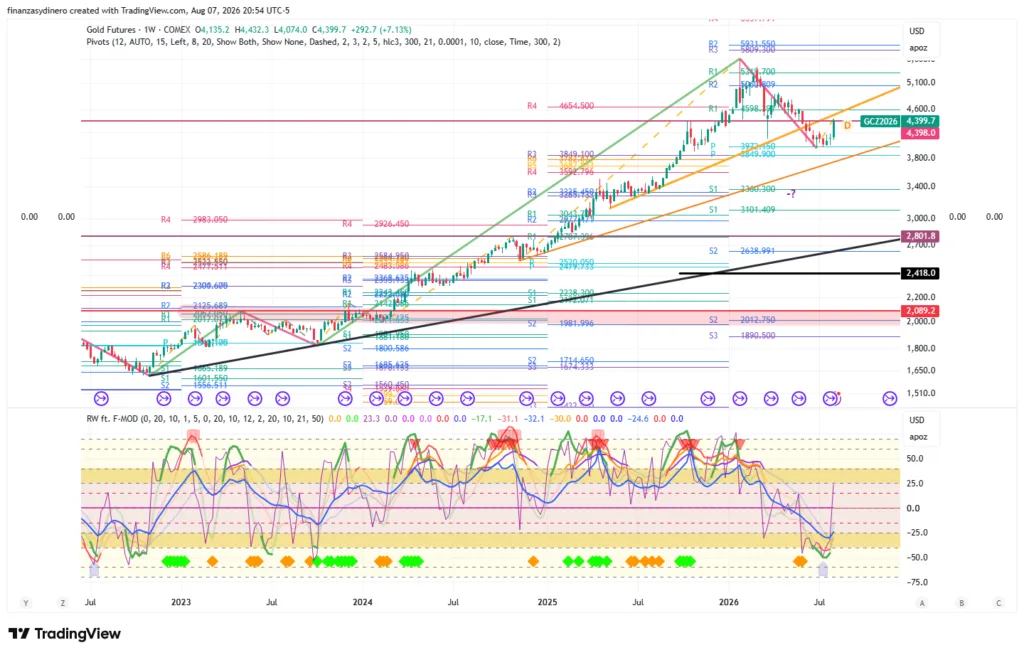
Task: Select the black 2,418.0 price label
Action: (920, 273)
